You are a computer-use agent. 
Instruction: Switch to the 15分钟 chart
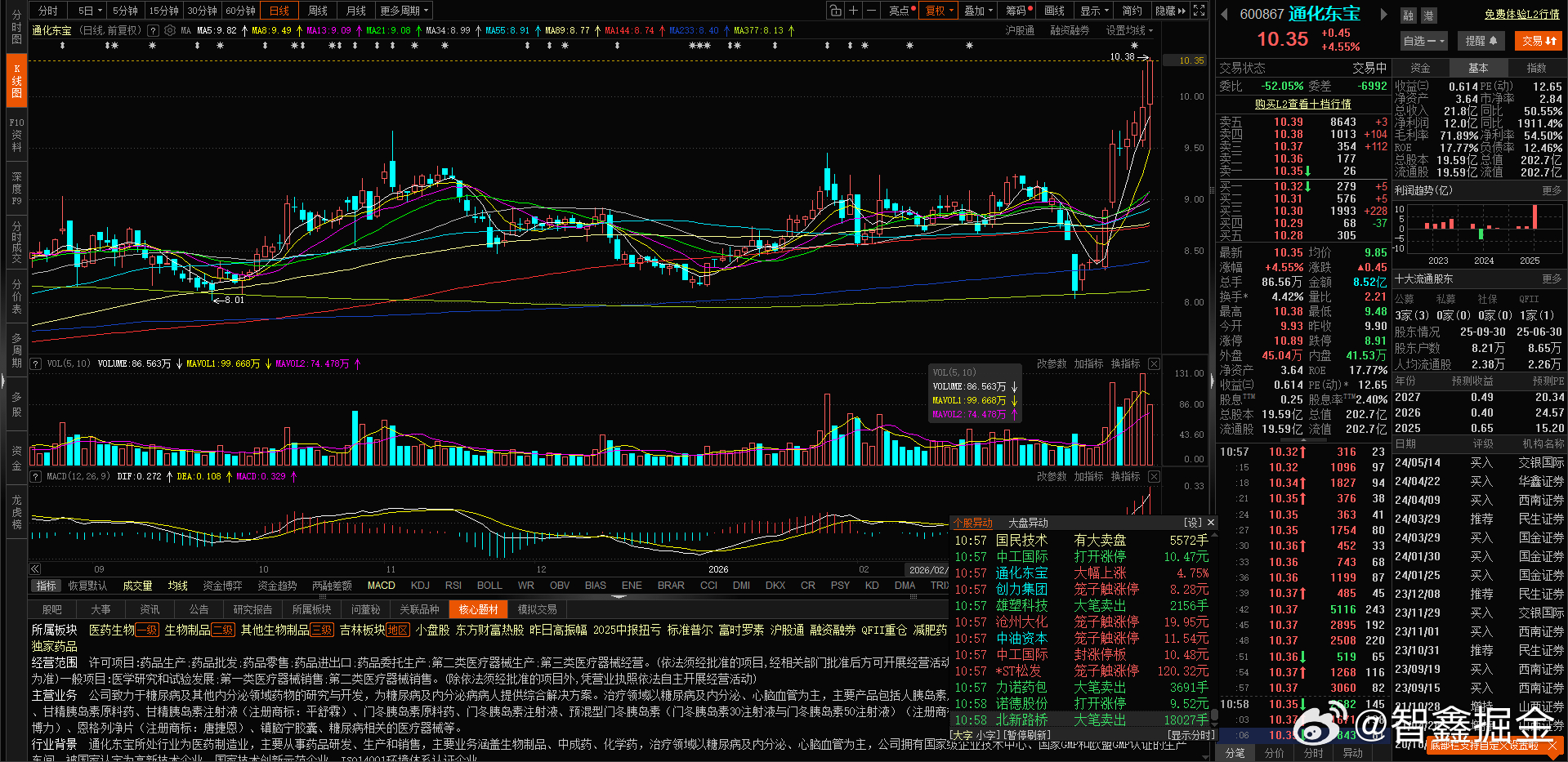click(x=163, y=11)
